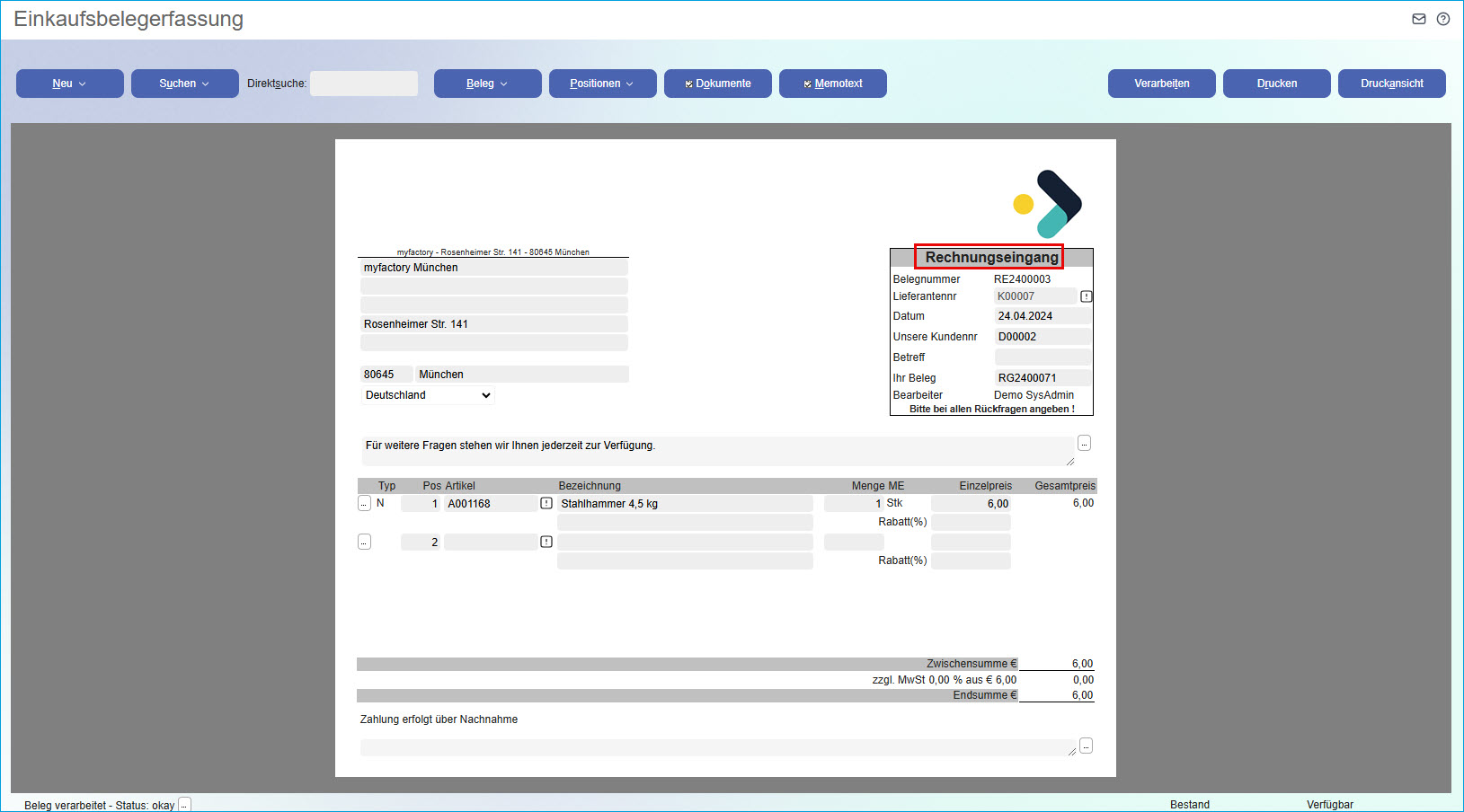Click the Einzelpreis field 6,00 in position 1

pos(971,504)
